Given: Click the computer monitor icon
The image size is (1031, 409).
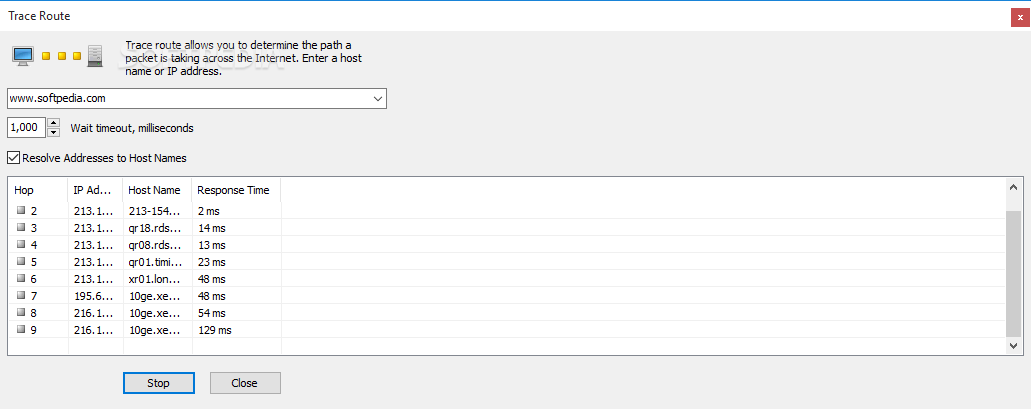Looking at the screenshot, I should click(x=24, y=55).
